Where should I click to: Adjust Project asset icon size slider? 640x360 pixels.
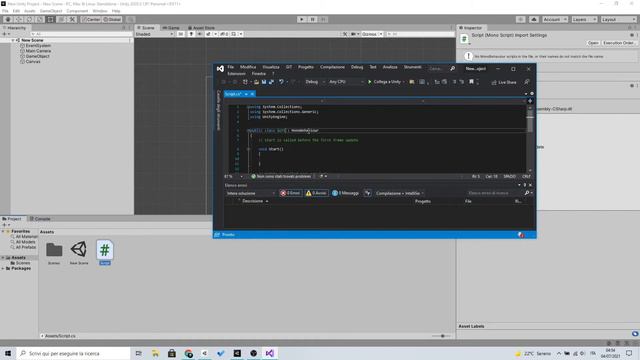pos(442,336)
